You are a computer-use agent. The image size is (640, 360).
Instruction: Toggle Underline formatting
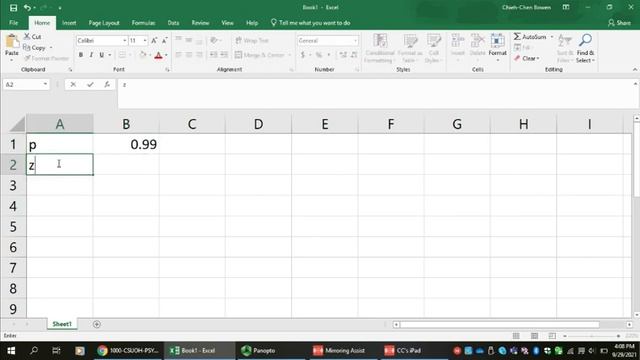click(x=101, y=55)
